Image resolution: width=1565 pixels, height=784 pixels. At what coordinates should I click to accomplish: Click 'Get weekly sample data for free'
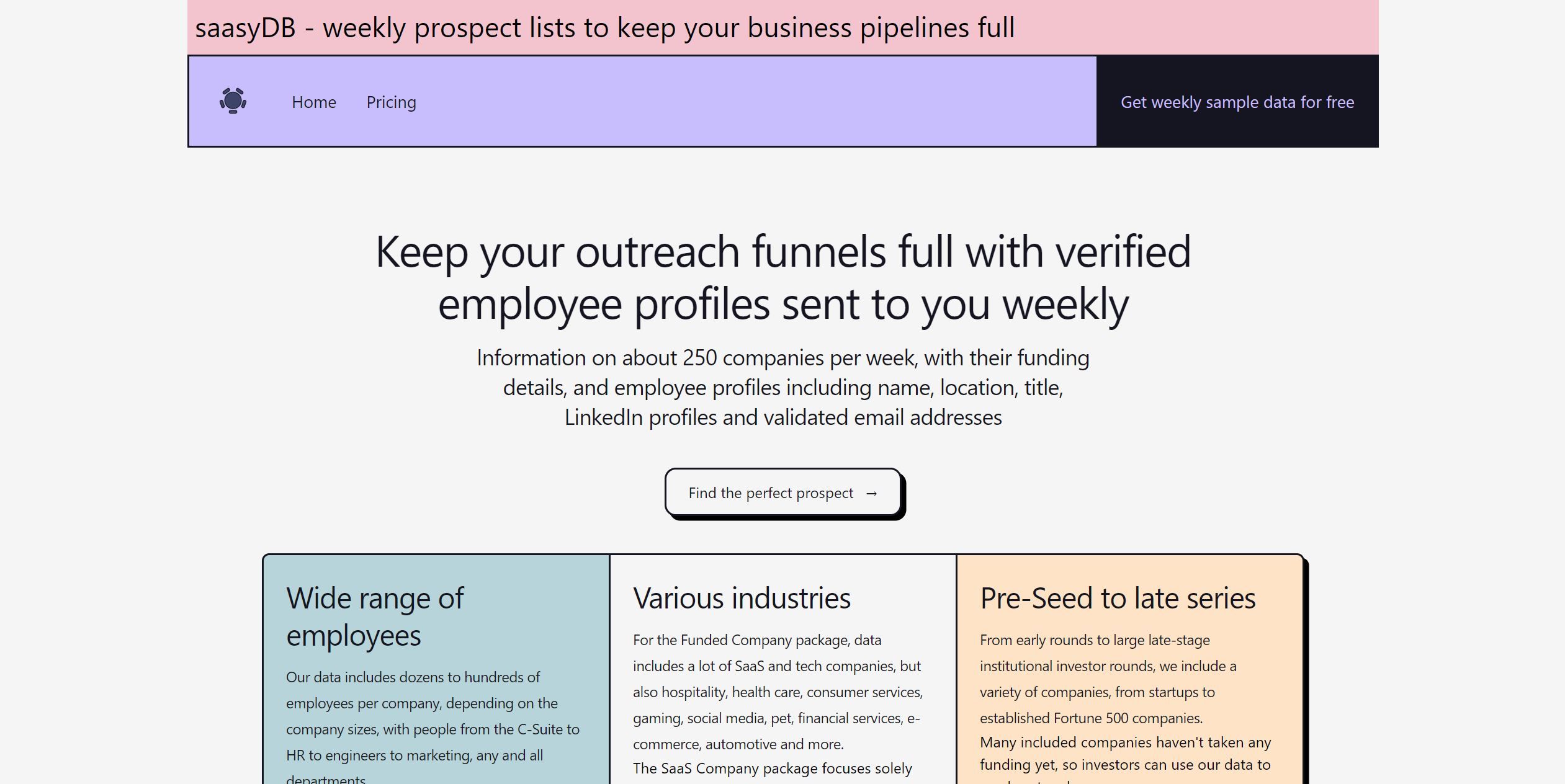1237,102
